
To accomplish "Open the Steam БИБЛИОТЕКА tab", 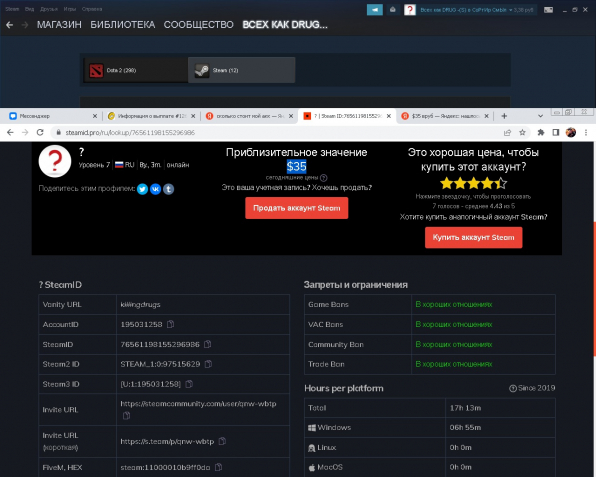I will point(122,25).
